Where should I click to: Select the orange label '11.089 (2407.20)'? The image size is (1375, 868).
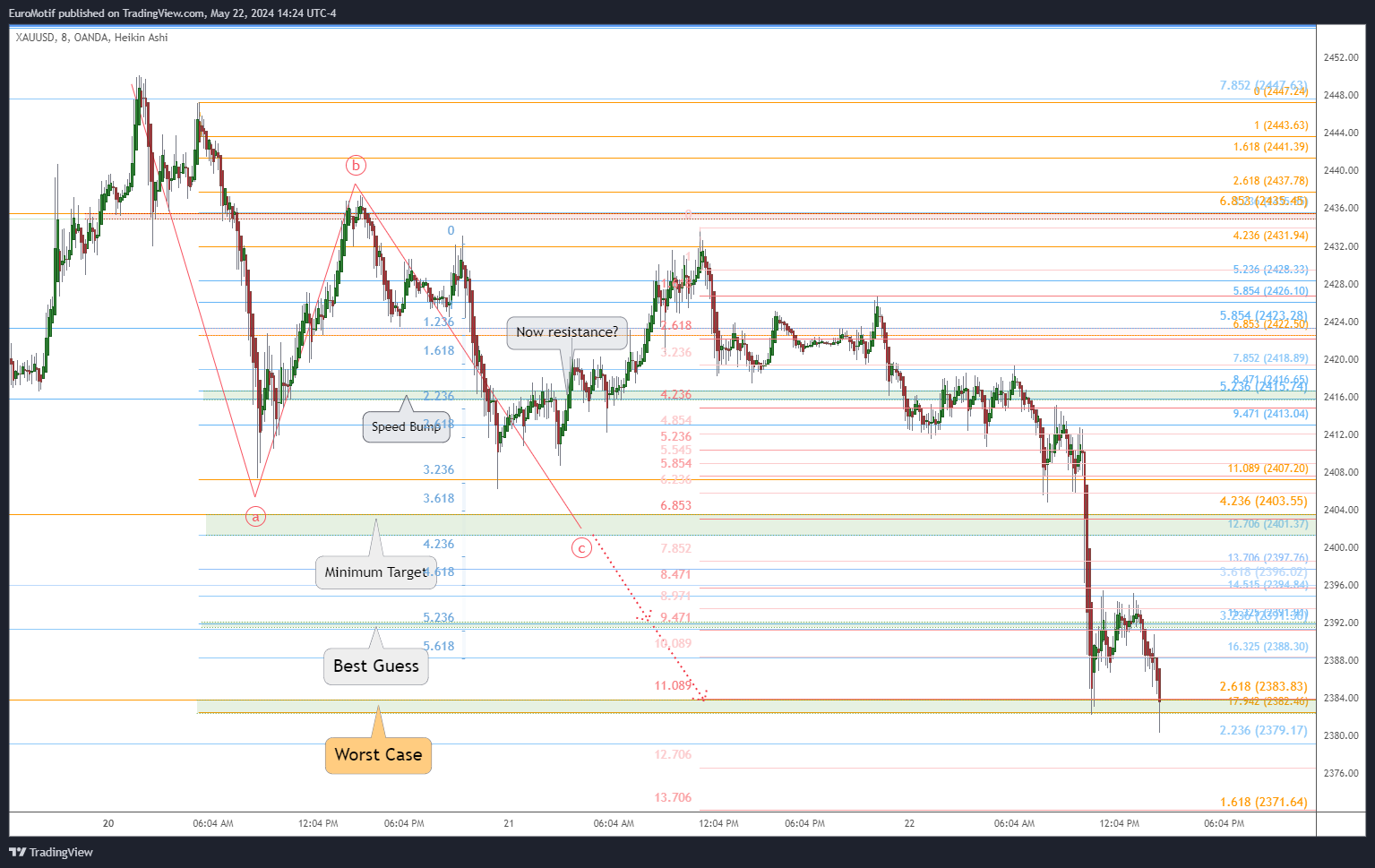pyautogui.click(x=1268, y=468)
